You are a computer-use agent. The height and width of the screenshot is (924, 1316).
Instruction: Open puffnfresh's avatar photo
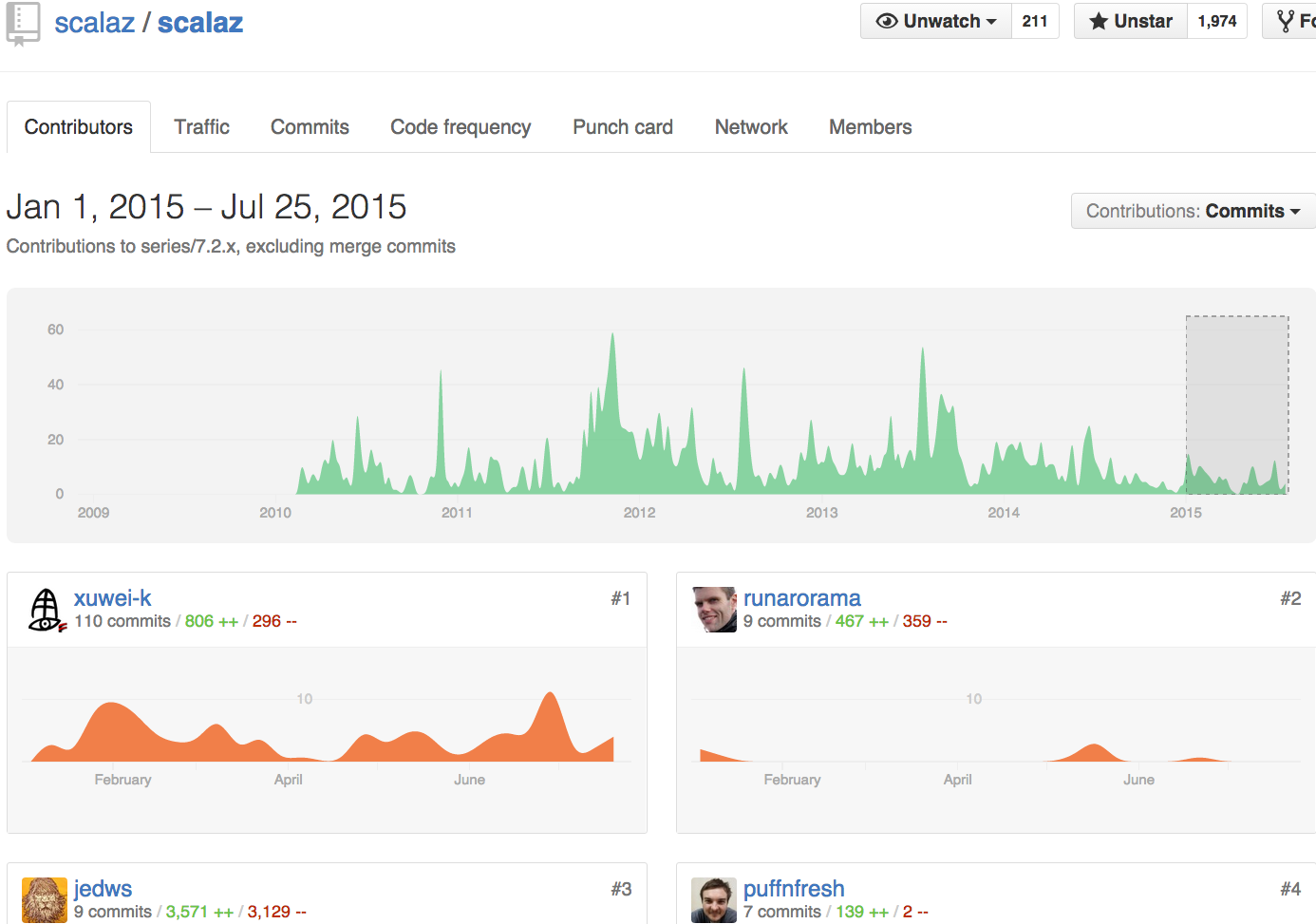[714, 900]
